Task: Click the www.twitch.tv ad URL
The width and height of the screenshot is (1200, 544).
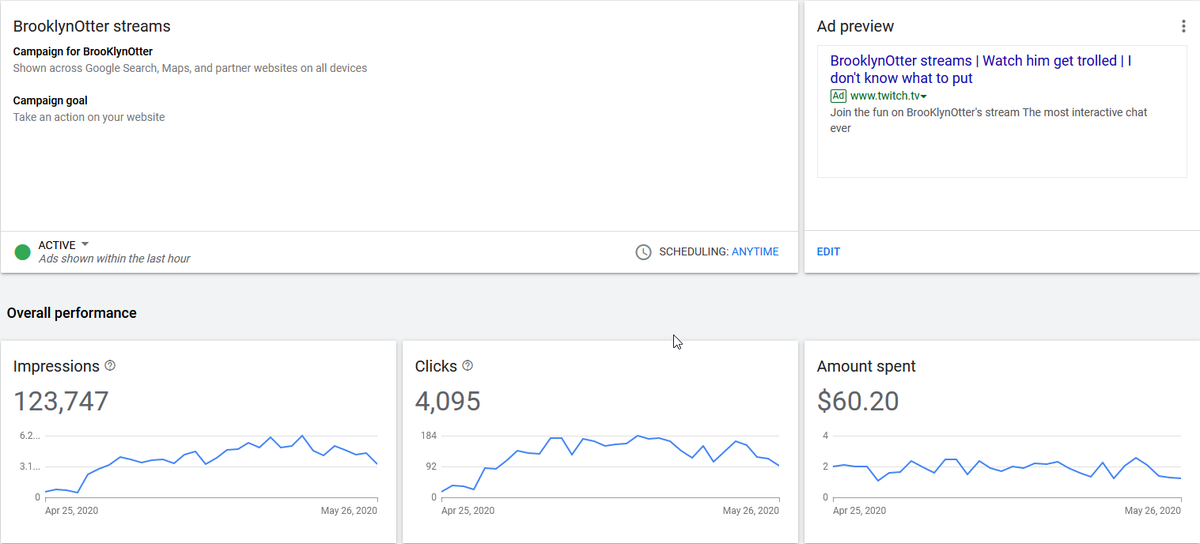Action: pyautogui.click(x=884, y=96)
